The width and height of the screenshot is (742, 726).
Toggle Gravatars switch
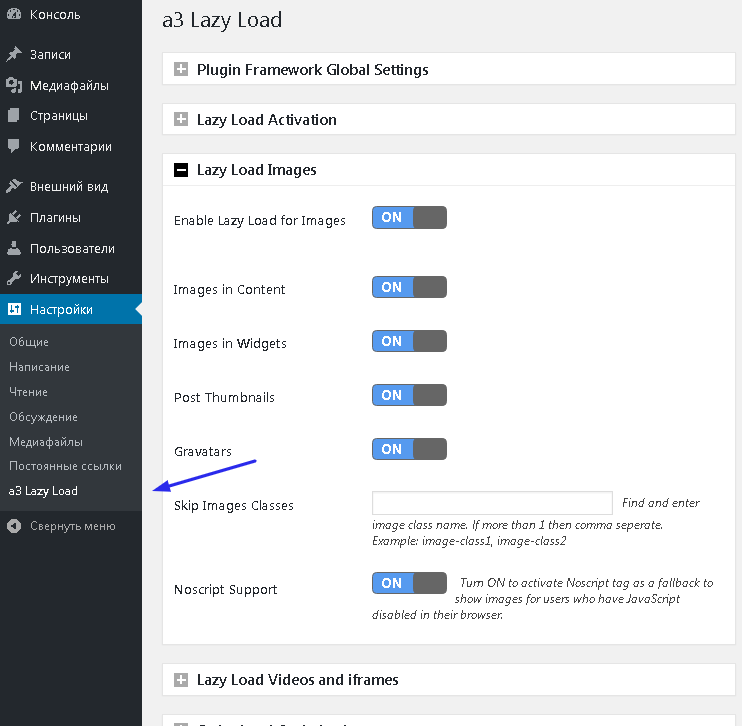409,449
